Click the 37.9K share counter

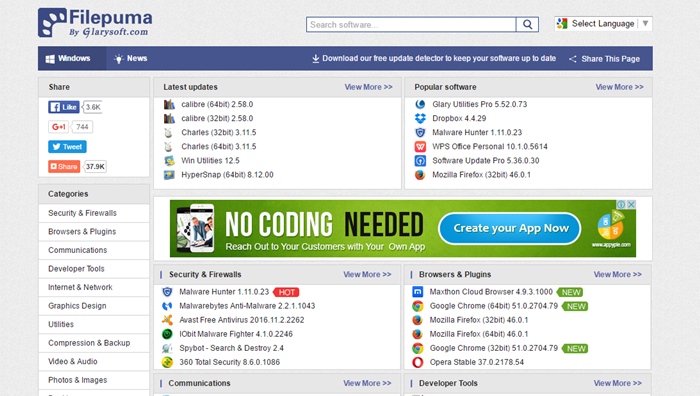[x=95, y=167]
